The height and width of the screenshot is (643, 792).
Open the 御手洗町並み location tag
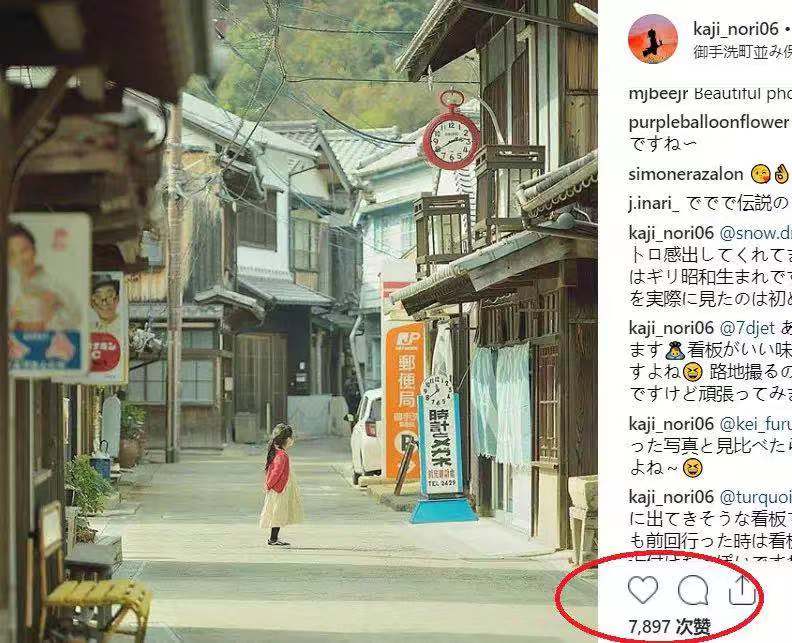pos(742,52)
